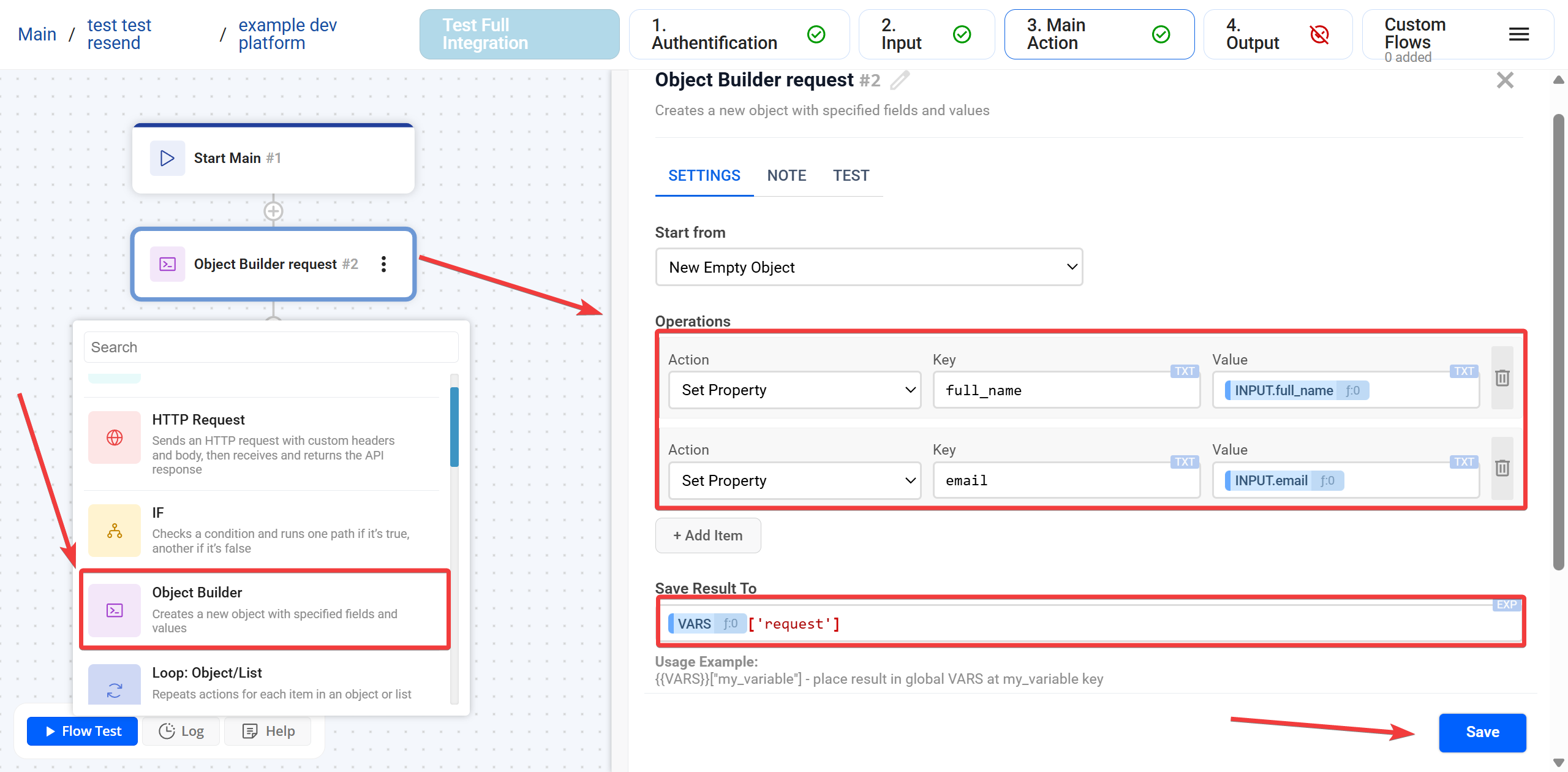Toggle EXP mode on the Save Result To field
The width and height of the screenshot is (1568, 772).
pos(1506,605)
